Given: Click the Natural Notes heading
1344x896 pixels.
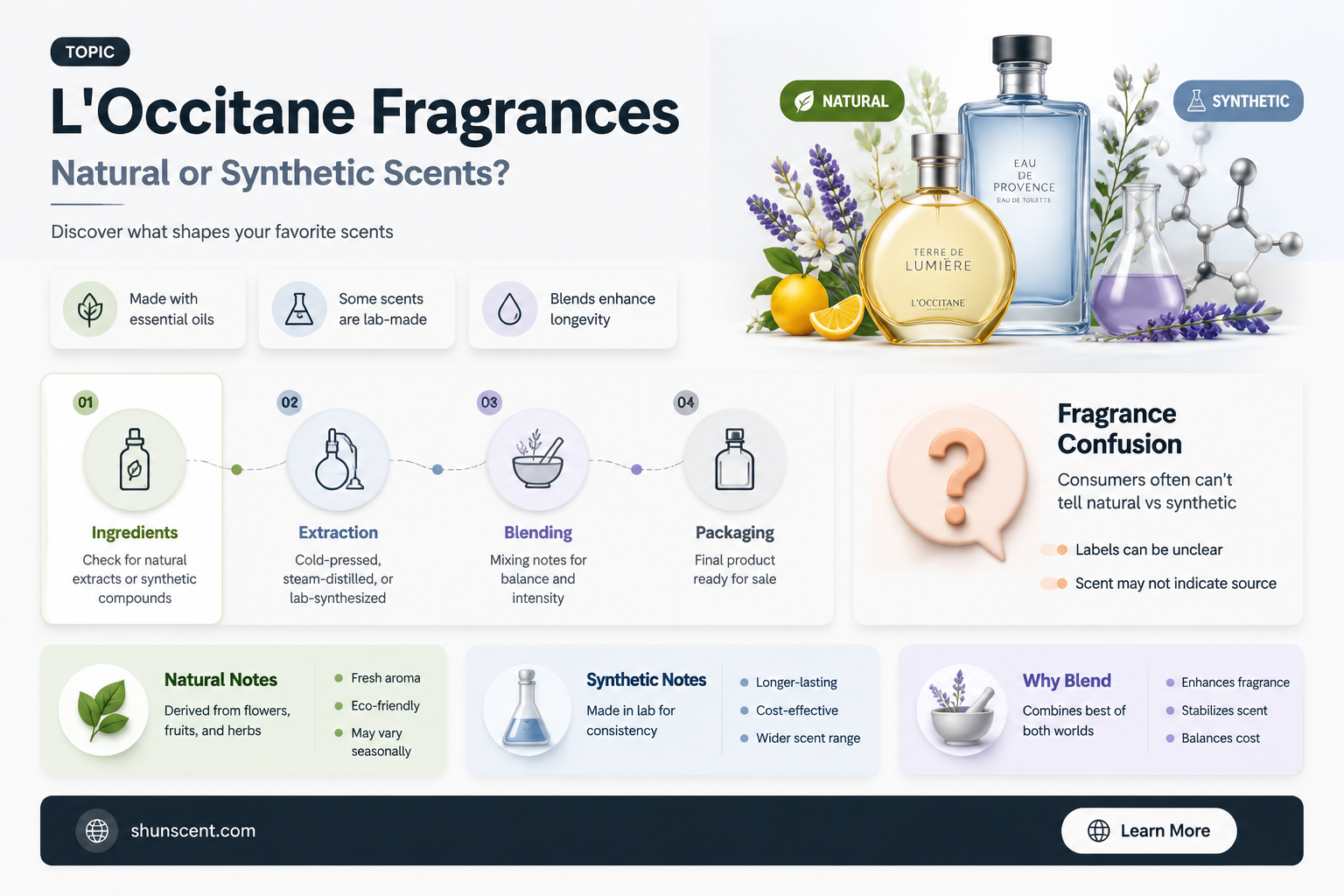Looking at the screenshot, I should tap(220, 680).
